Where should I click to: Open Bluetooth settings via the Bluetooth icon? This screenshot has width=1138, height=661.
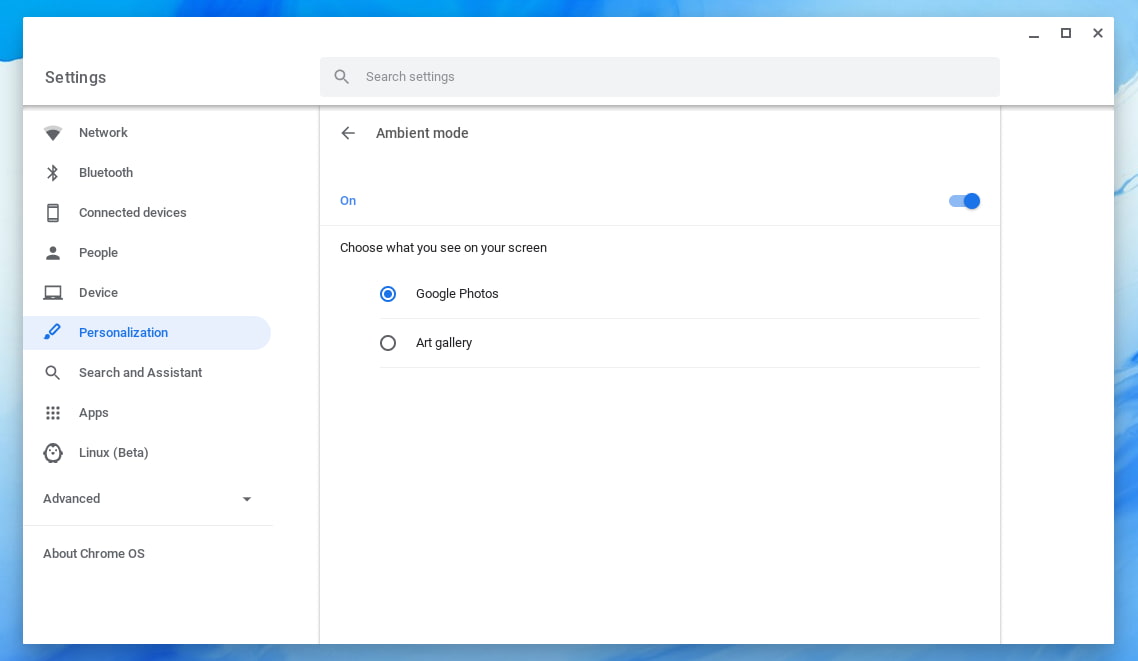[52, 172]
